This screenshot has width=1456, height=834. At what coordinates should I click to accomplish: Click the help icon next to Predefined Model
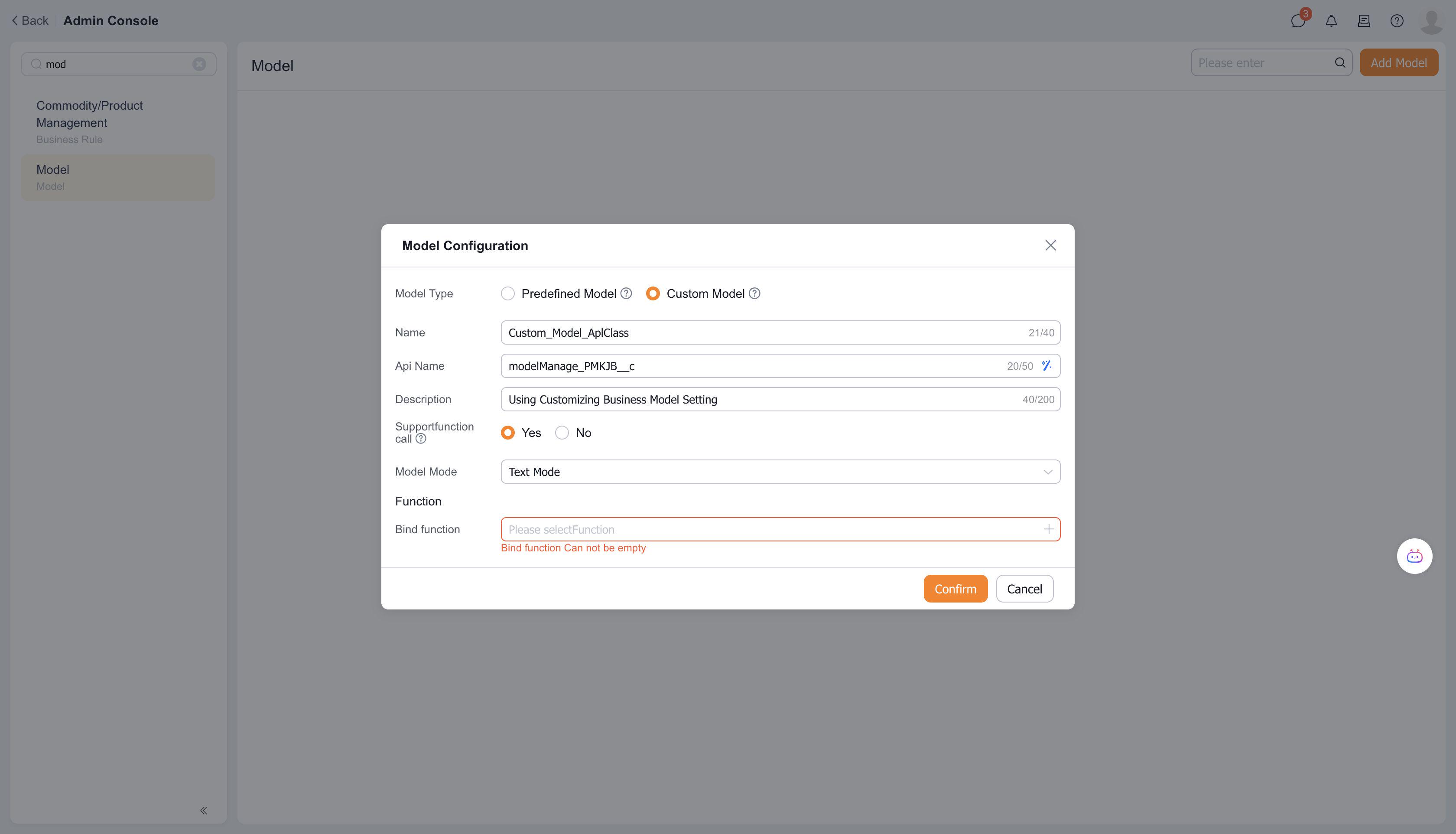(626, 293)
